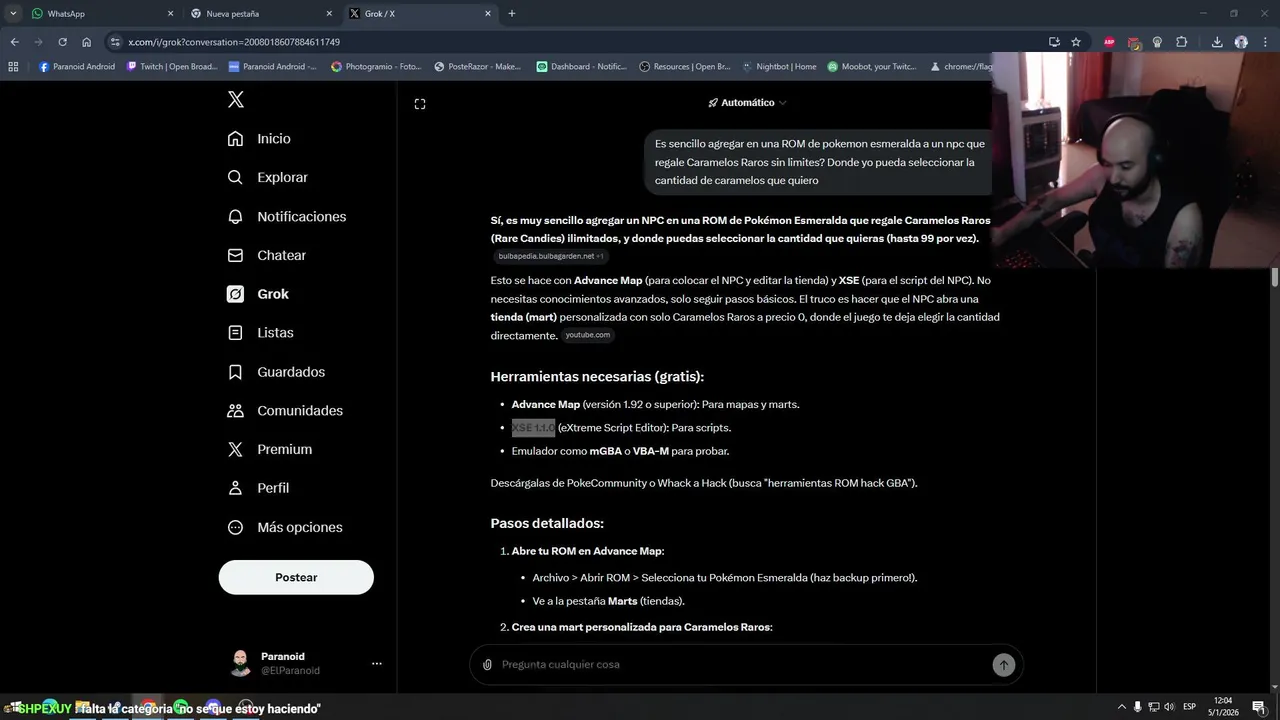Click heading 'Pasos detallados:'
The height and width of the screenshot is (720, 1280).
(x=547, y=524)
